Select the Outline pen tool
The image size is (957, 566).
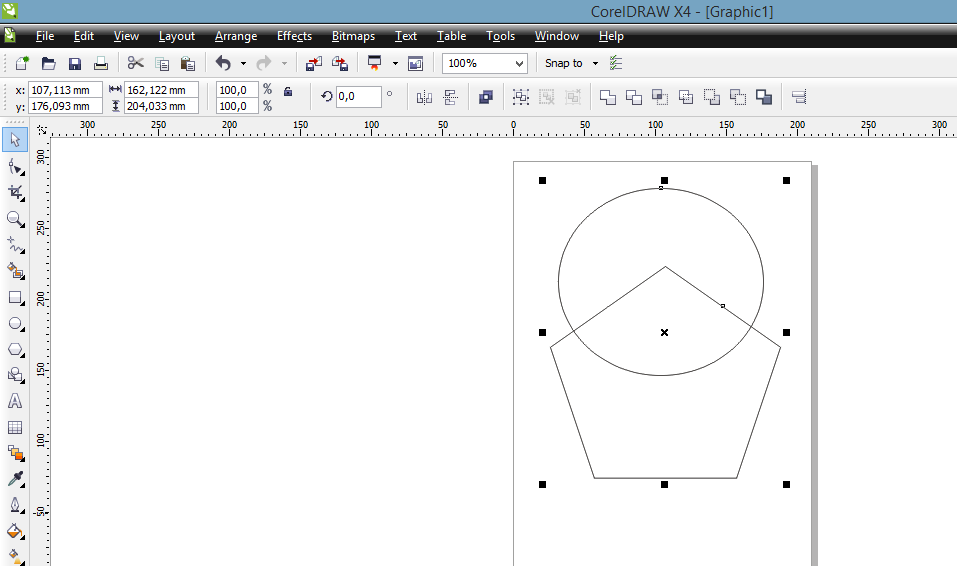click(15, 506)
